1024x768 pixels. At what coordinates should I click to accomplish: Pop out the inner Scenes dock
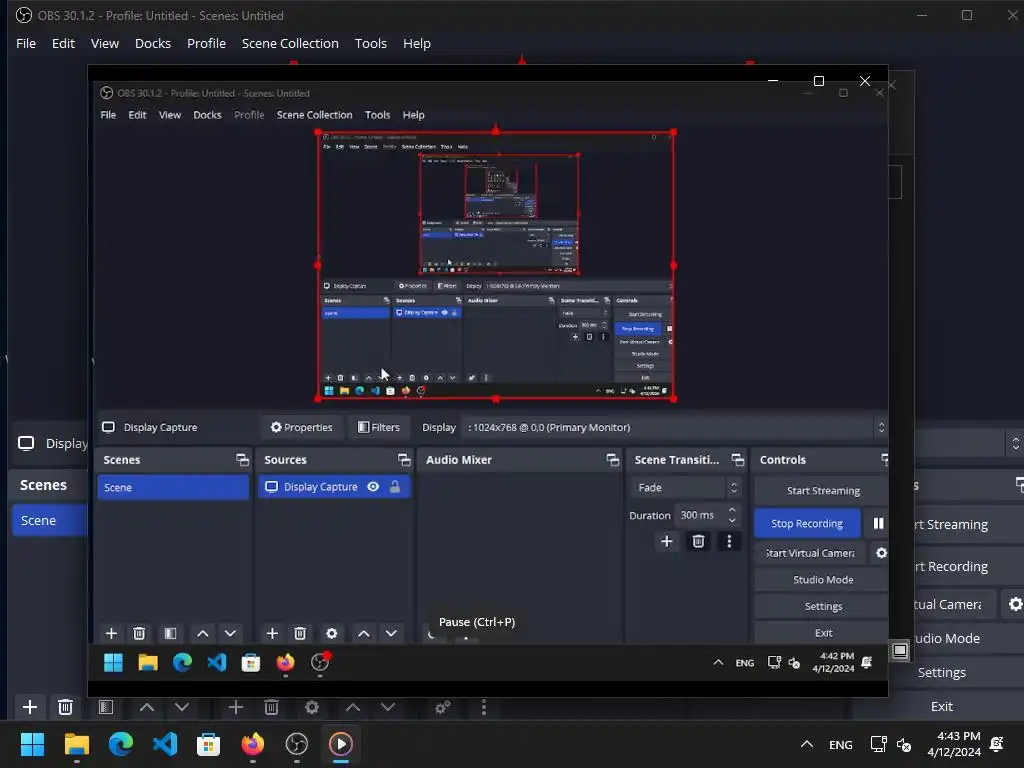click(242, 460)
